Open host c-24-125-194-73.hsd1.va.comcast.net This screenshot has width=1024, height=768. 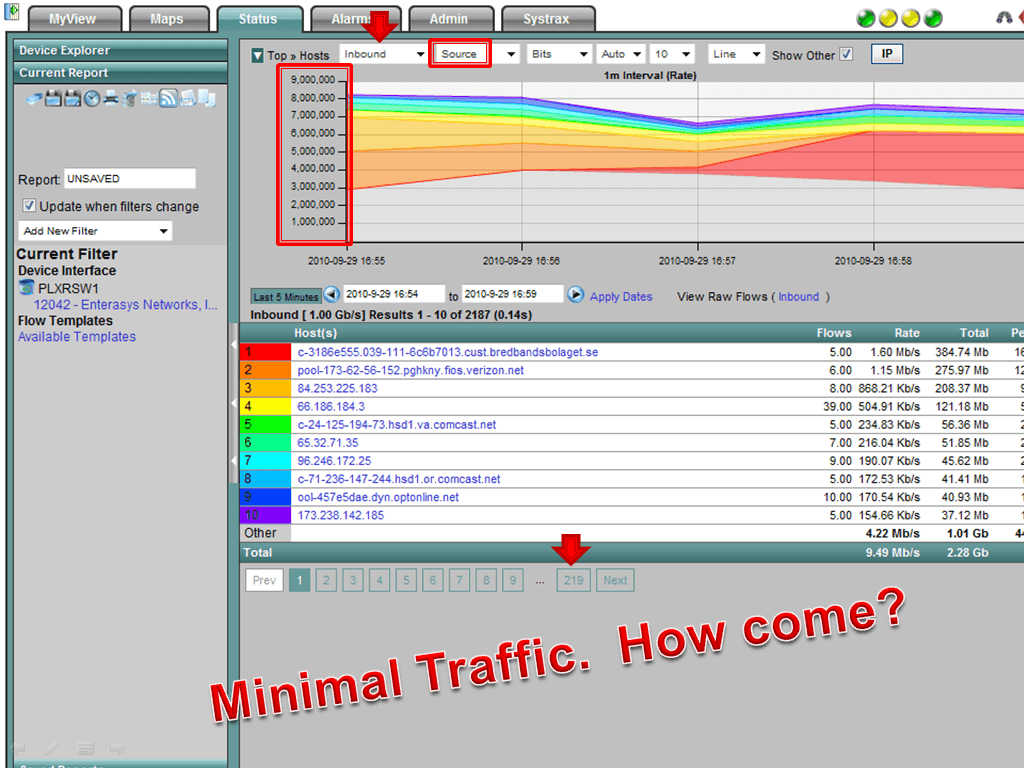[x=396, y=424]
